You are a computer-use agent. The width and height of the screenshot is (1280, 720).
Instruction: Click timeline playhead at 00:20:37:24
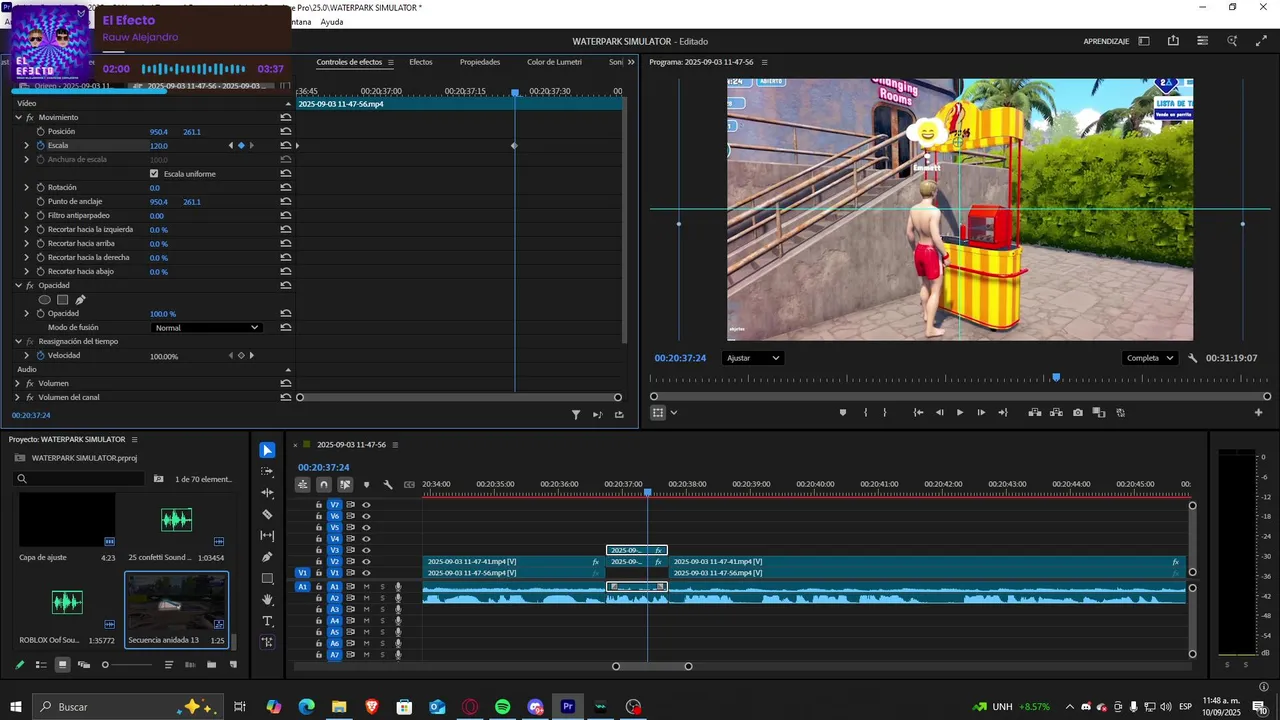(648, 492)
